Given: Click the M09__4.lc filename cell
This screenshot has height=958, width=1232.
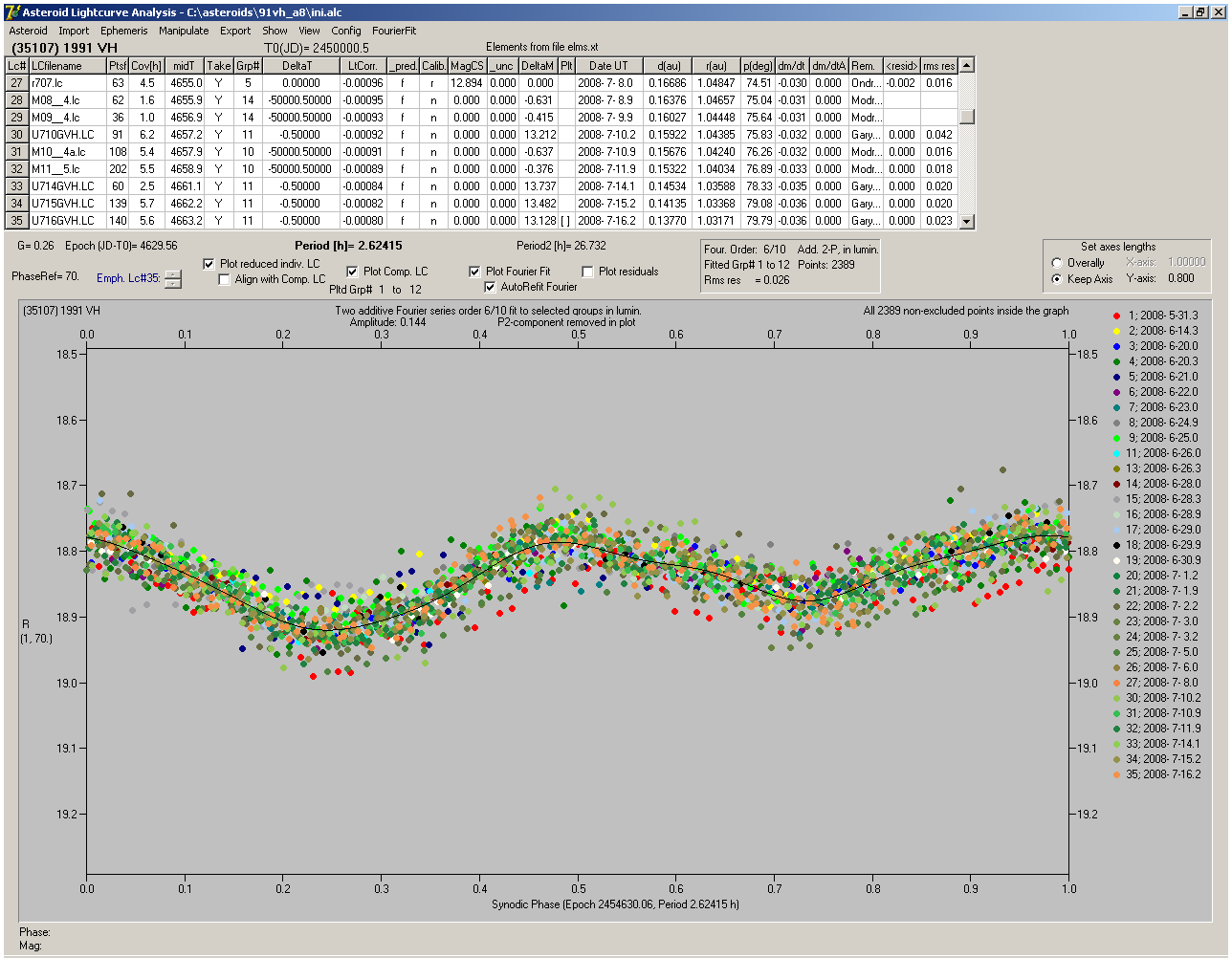Looking at the screenshot, I should coord(66,118).
